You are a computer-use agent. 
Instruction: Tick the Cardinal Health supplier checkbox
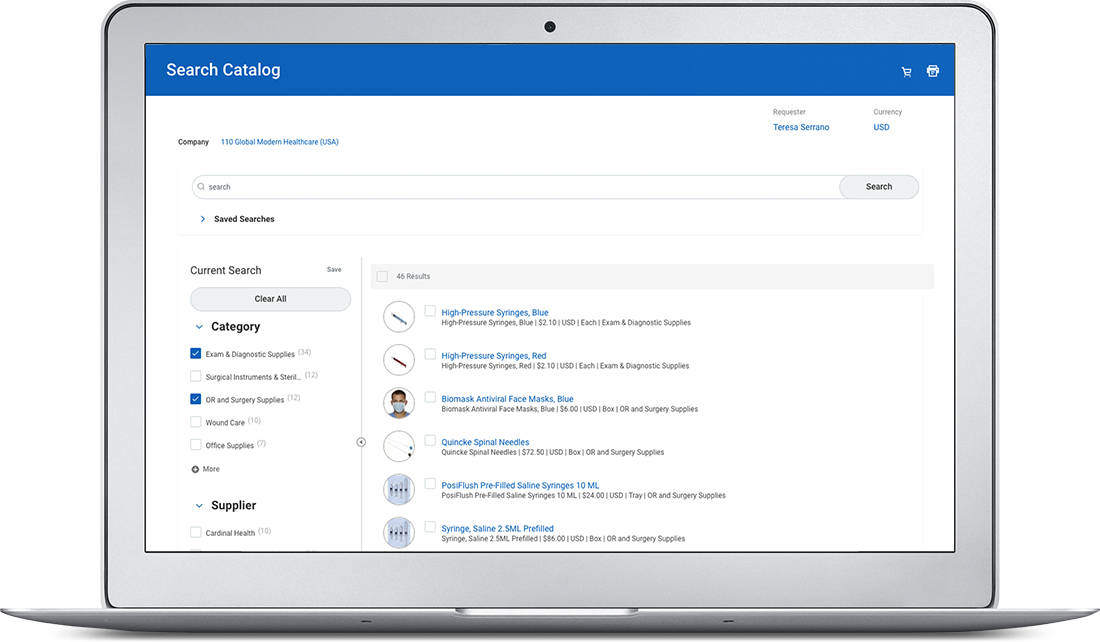pos(196,533)
